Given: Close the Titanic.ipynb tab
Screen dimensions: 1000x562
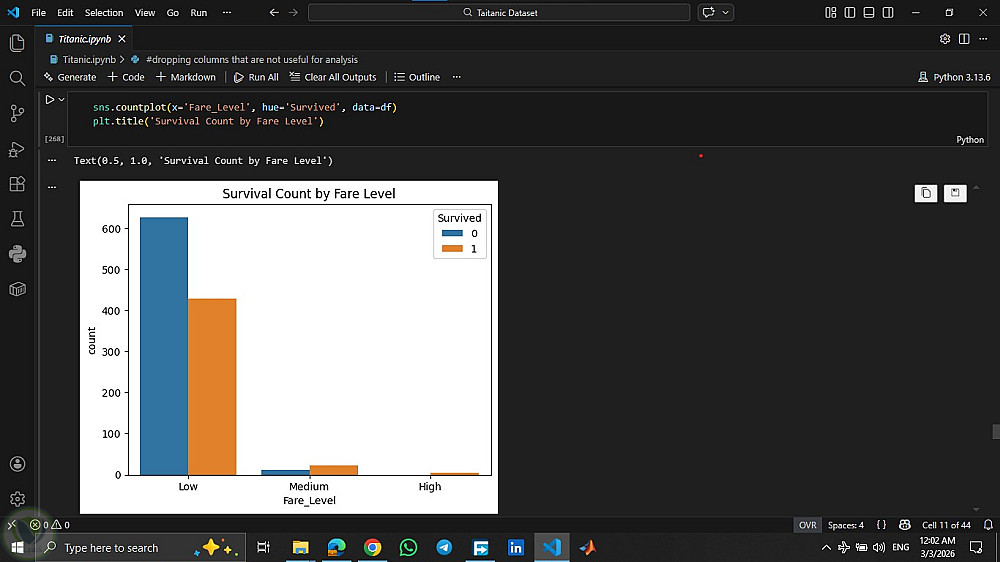Looking at the screenshot, I should (122, 39).
